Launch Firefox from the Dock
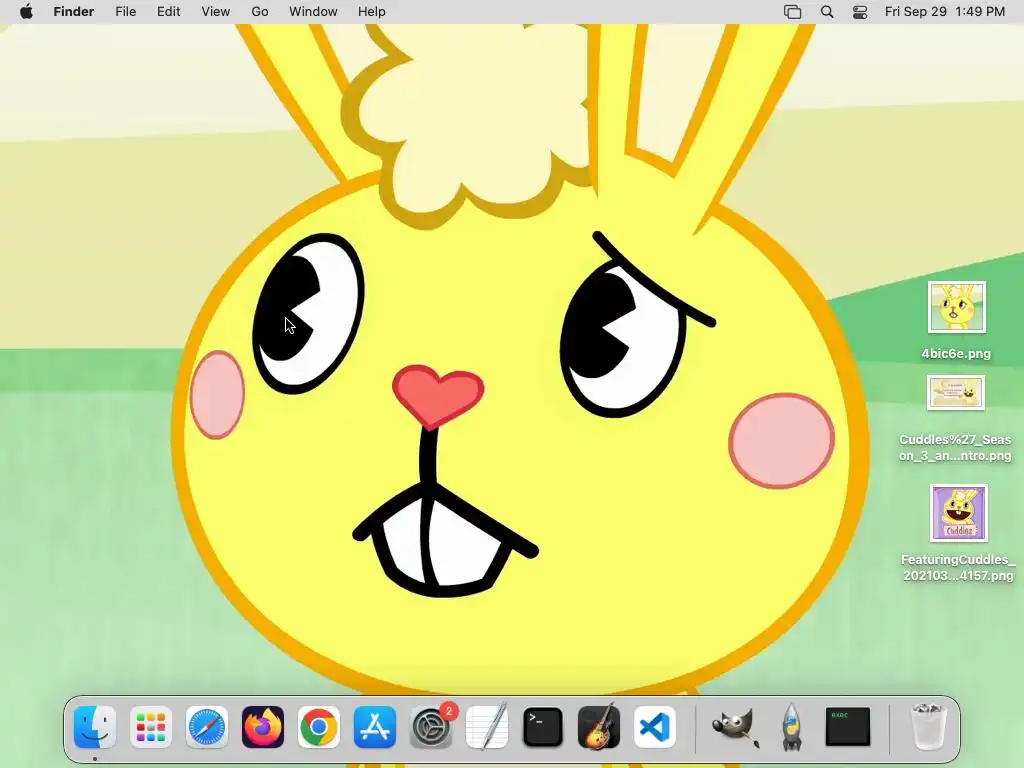 click(x=263, y=727)
